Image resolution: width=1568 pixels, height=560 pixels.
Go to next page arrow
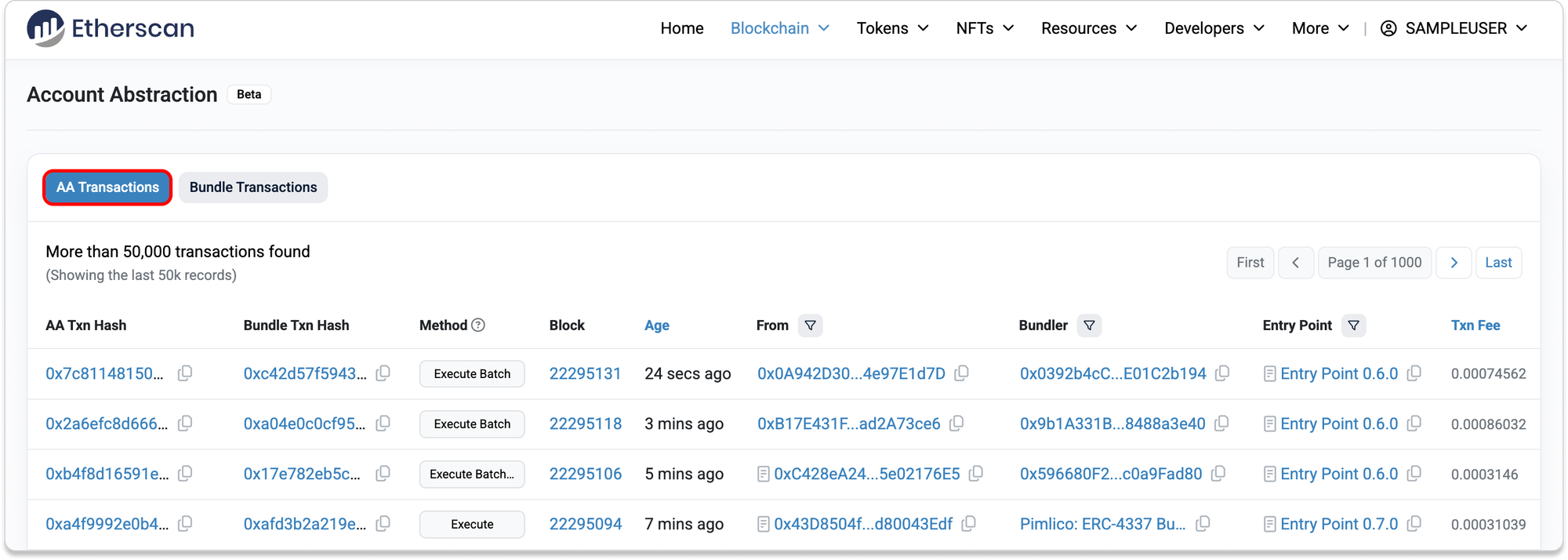coord(1454,263)
